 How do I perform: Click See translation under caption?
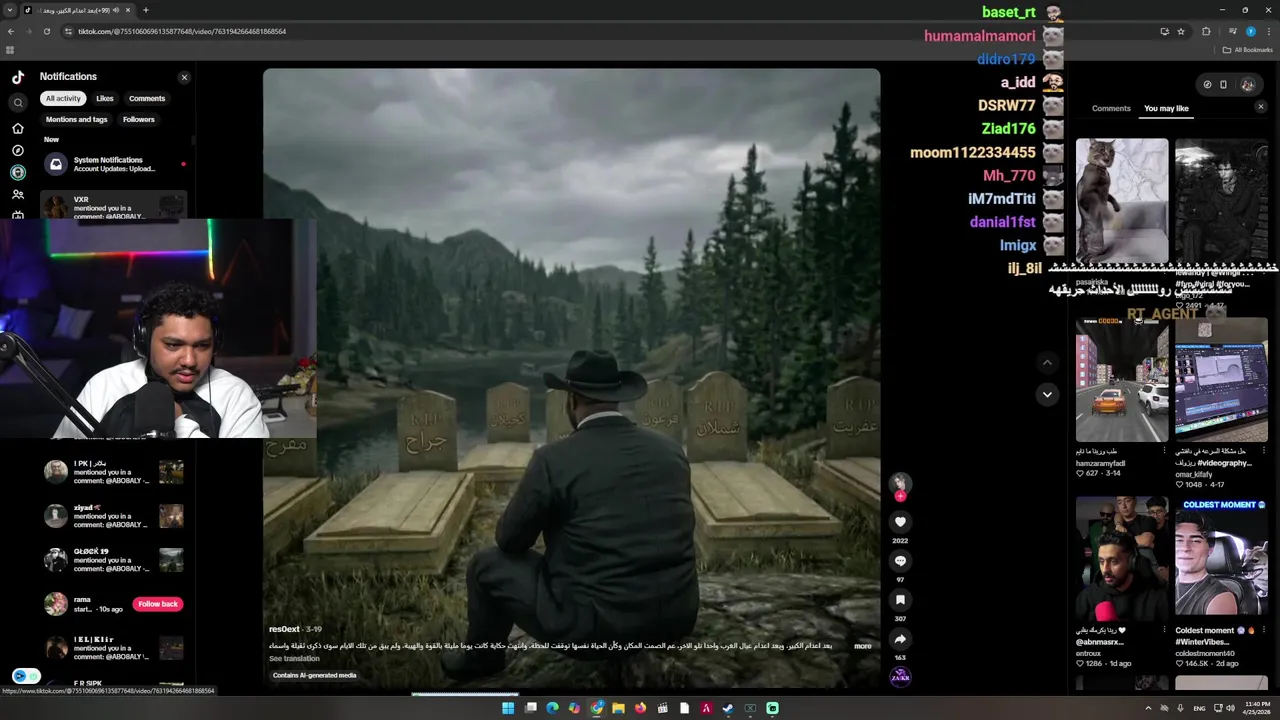click(294, 658)
